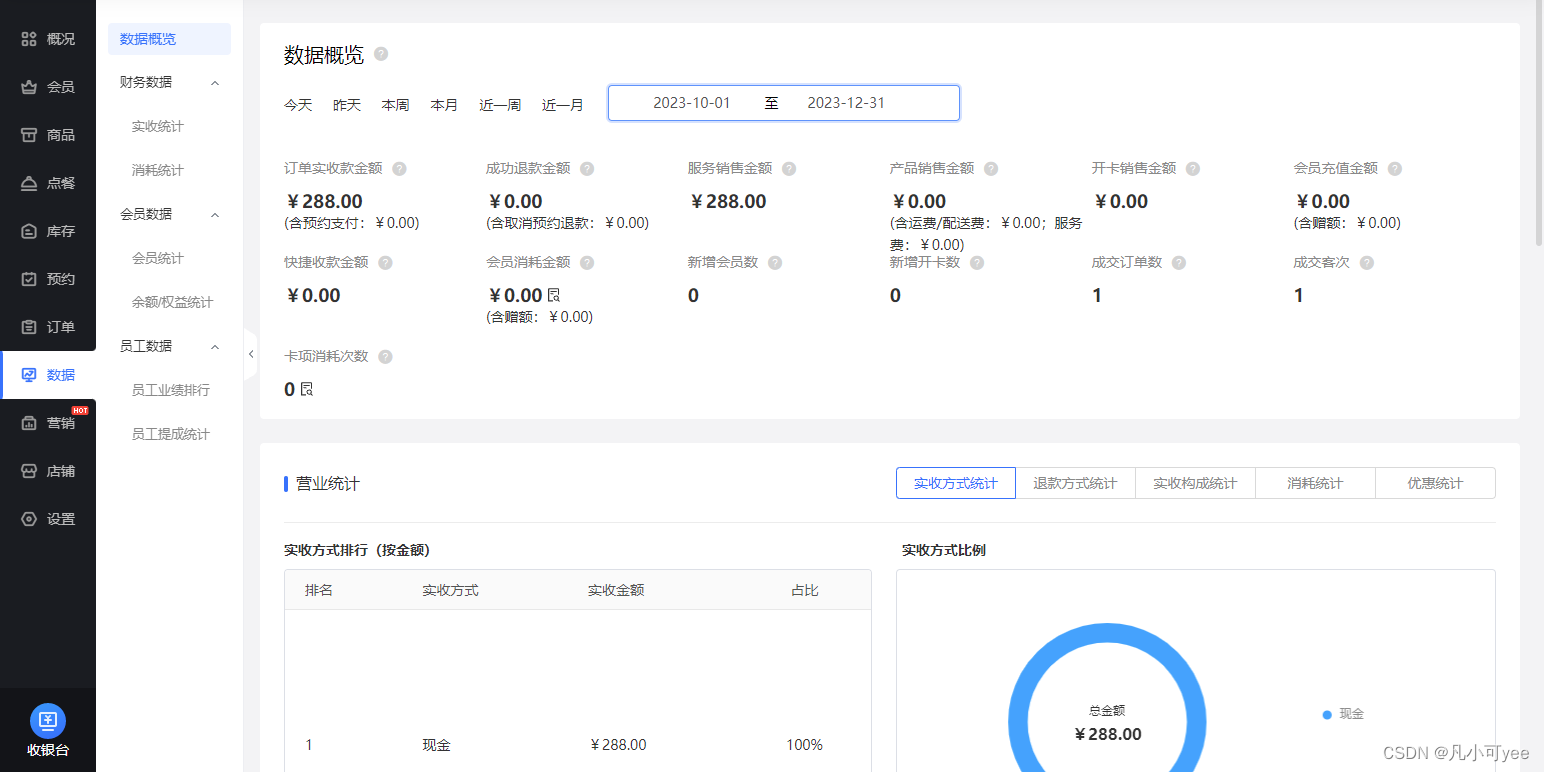Click the 营销 marketing icon

(x=29, y=423)
